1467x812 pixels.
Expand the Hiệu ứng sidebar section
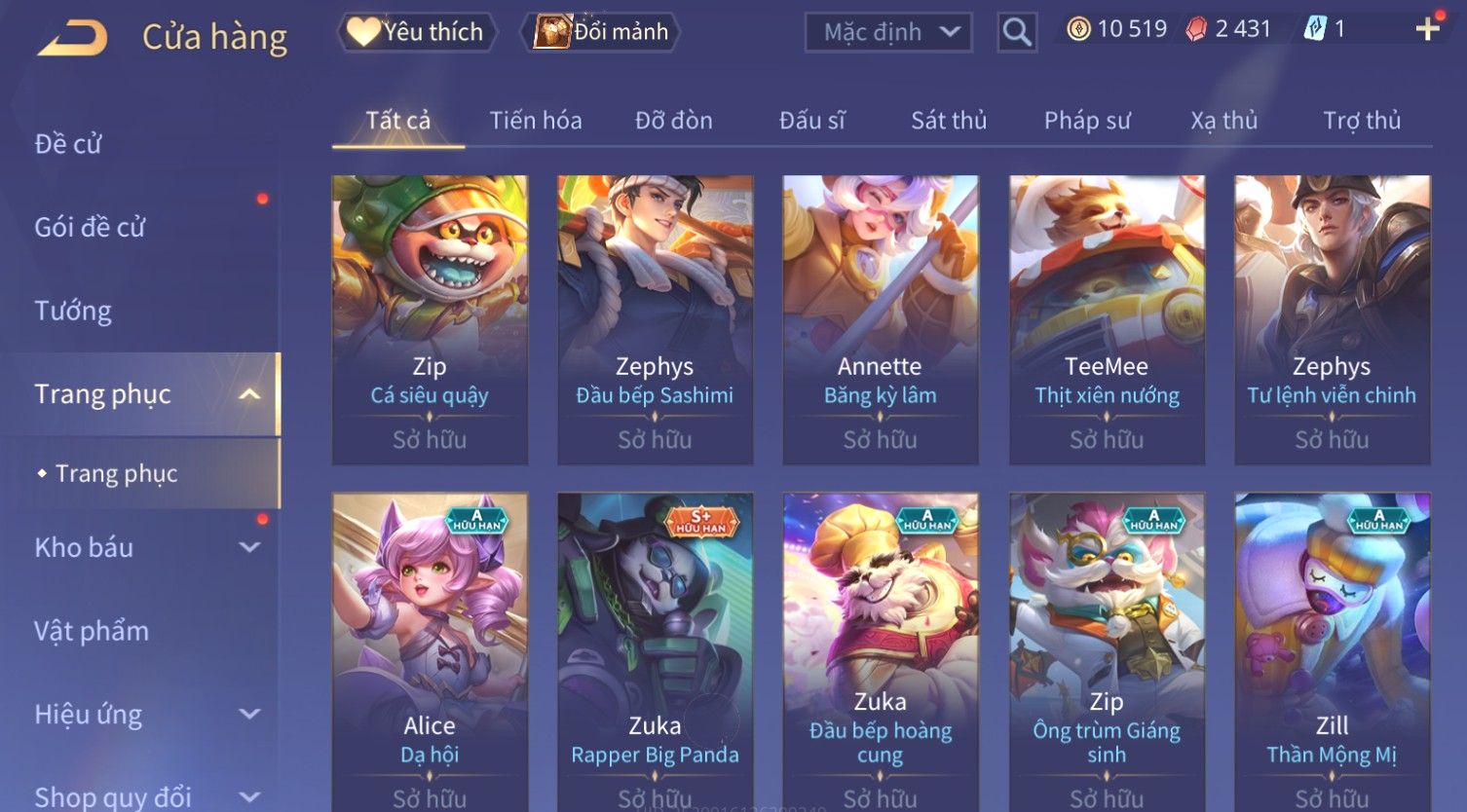pyautogui.click(x=249, y=714)
